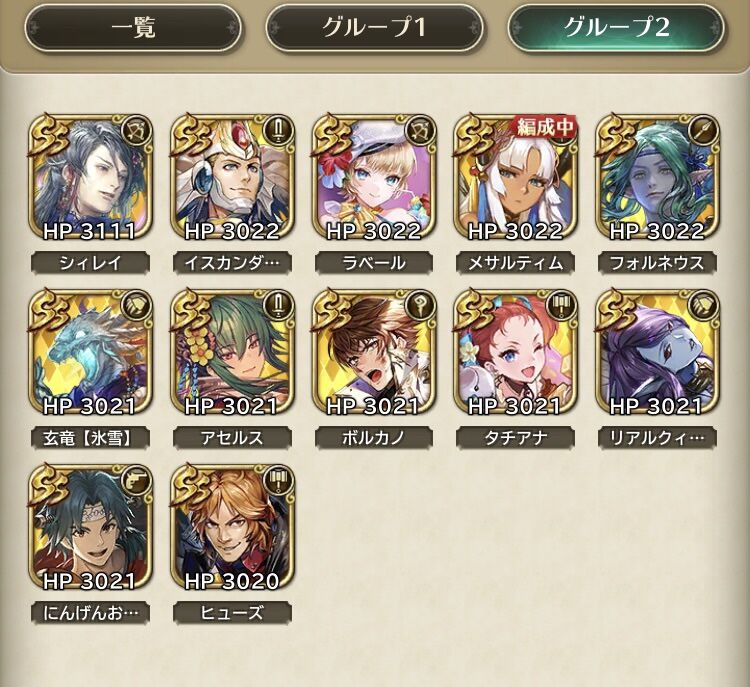Viewport: 750px width, 687px height.
Task: Click the フォルネウス name label
Action: (657, 263)
